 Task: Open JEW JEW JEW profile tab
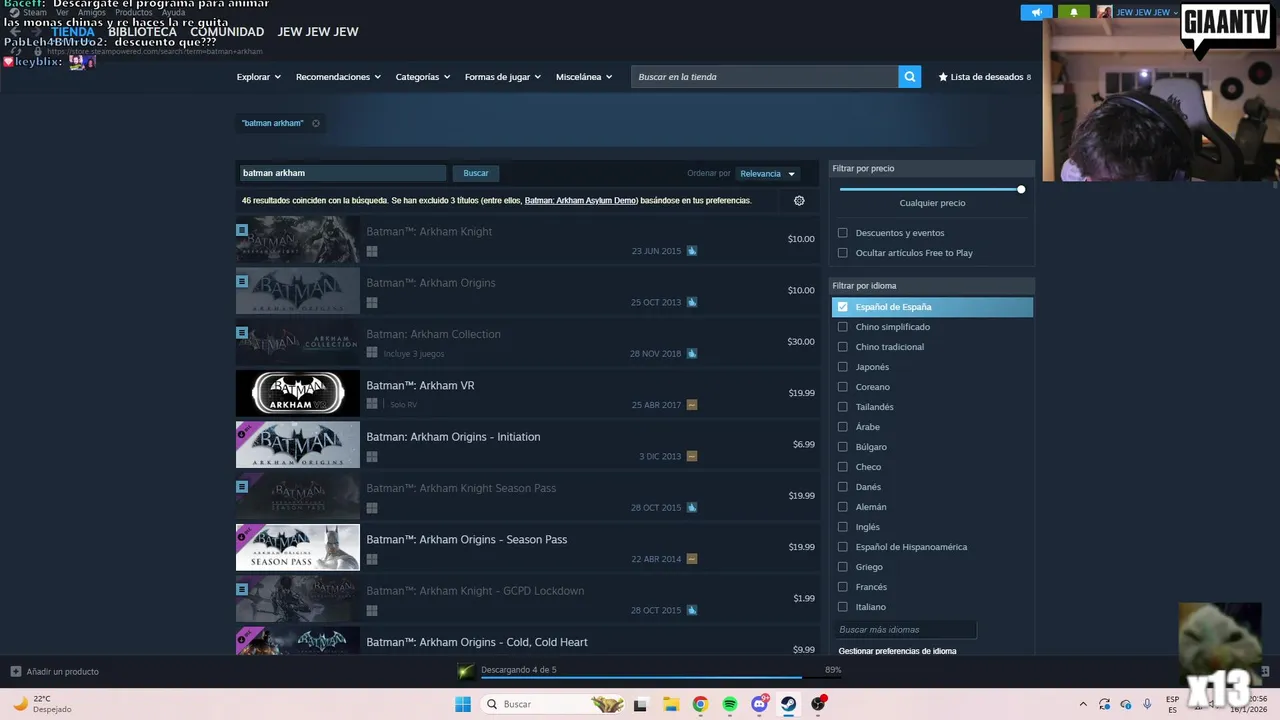318,32
